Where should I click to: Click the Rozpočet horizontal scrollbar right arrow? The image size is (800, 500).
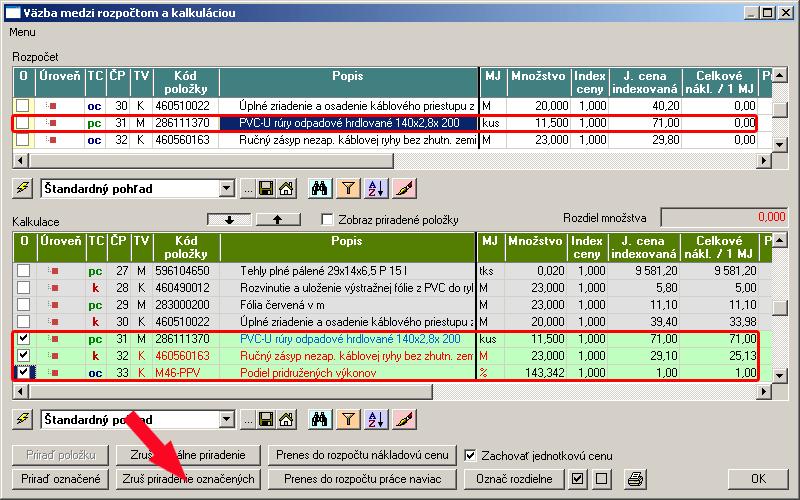click(x=764, y=161)
